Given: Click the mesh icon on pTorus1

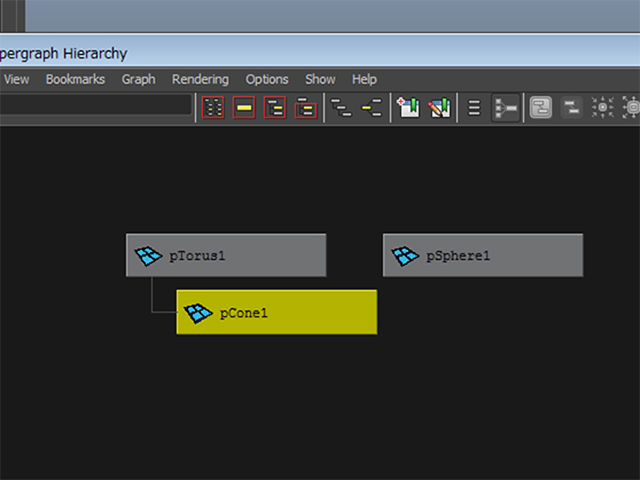Looking at the screenshot, I should 148,256.
